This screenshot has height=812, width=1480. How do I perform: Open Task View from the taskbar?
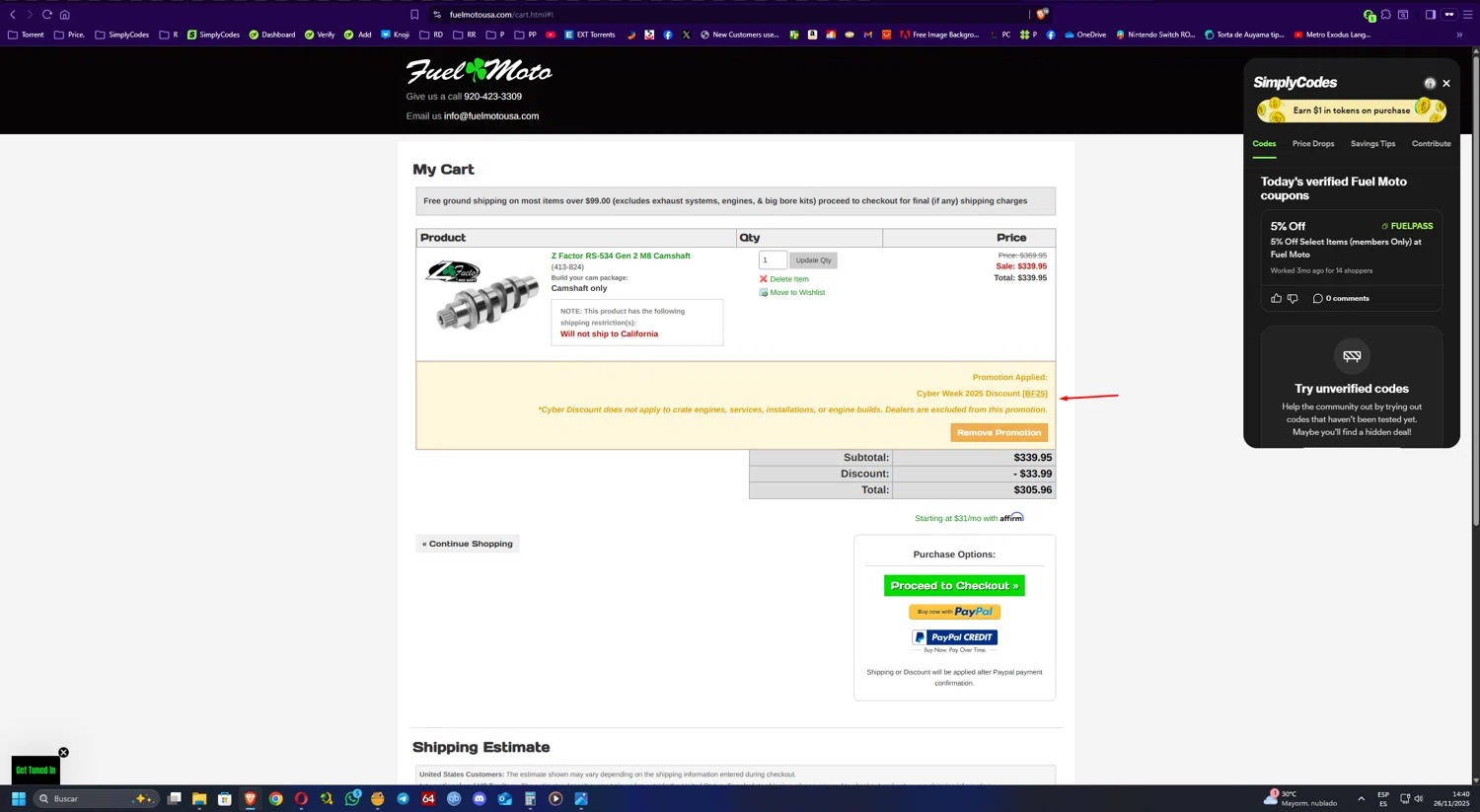(174, 799)
